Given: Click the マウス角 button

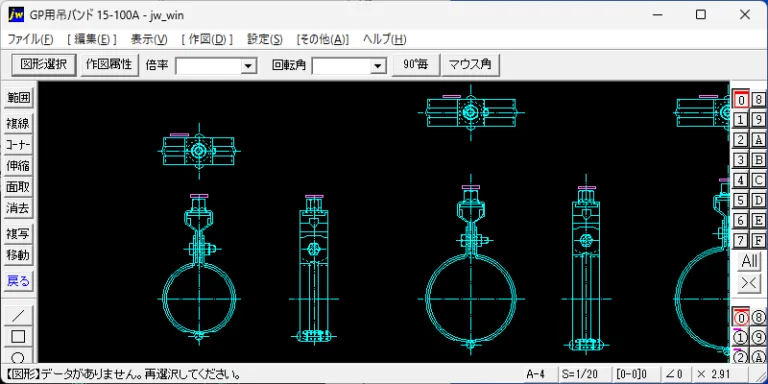Looking at the screenshot, I should pos(470,65).
